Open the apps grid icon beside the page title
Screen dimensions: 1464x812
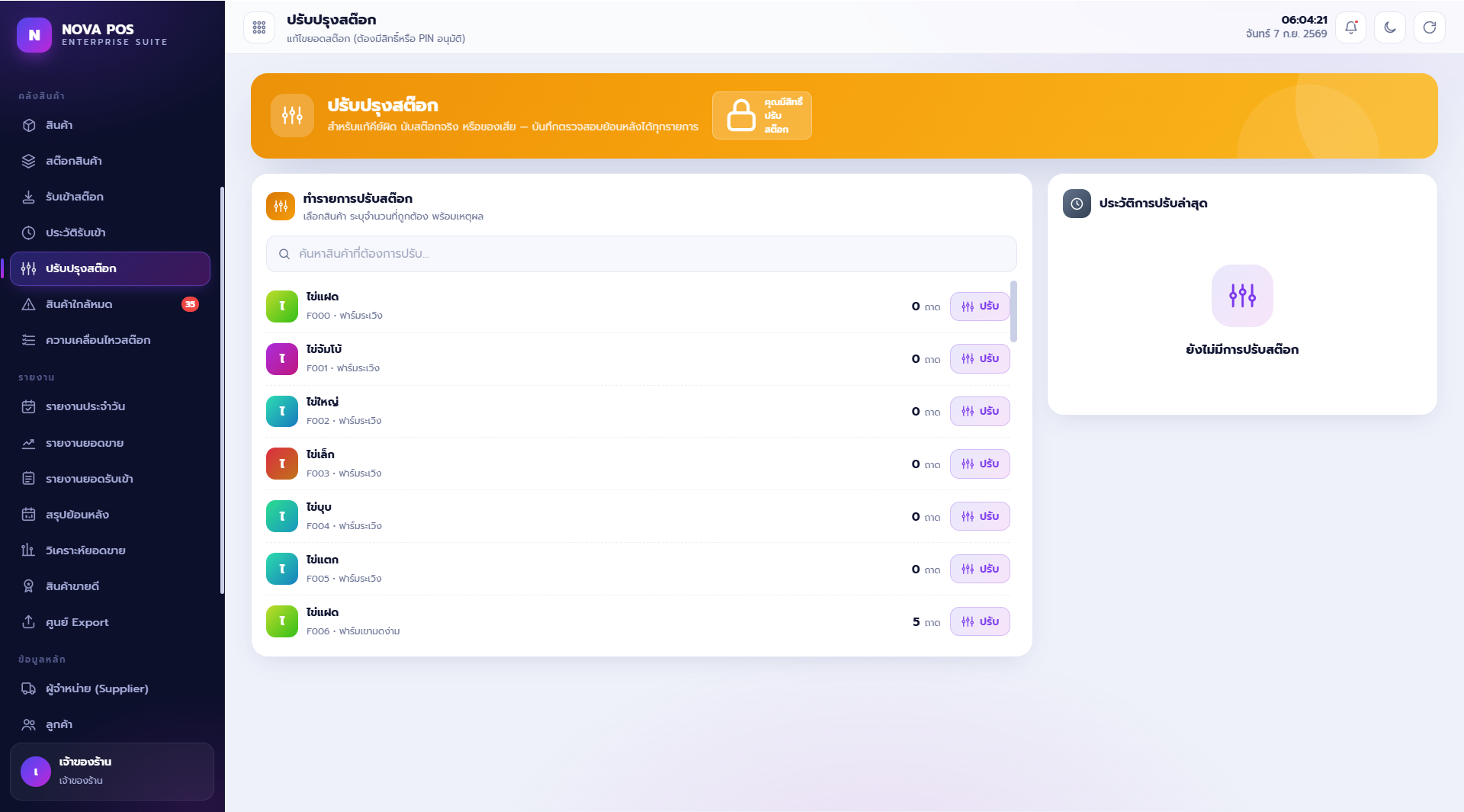(x=259, y=27)
